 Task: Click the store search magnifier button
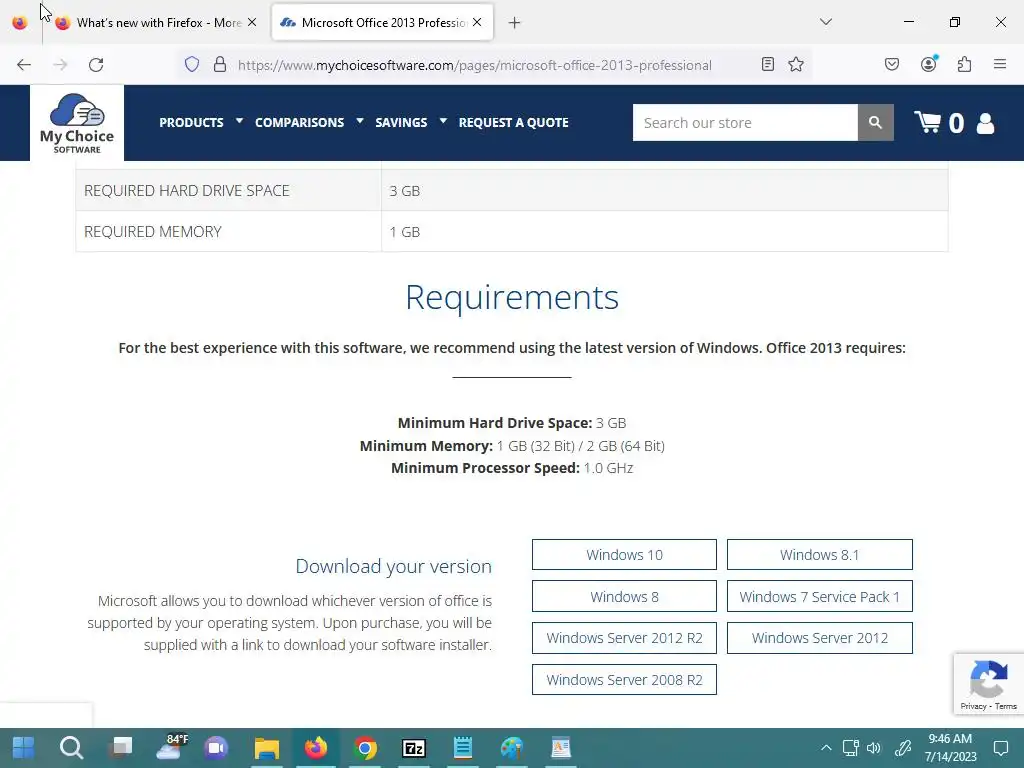(x=875, y=122)
